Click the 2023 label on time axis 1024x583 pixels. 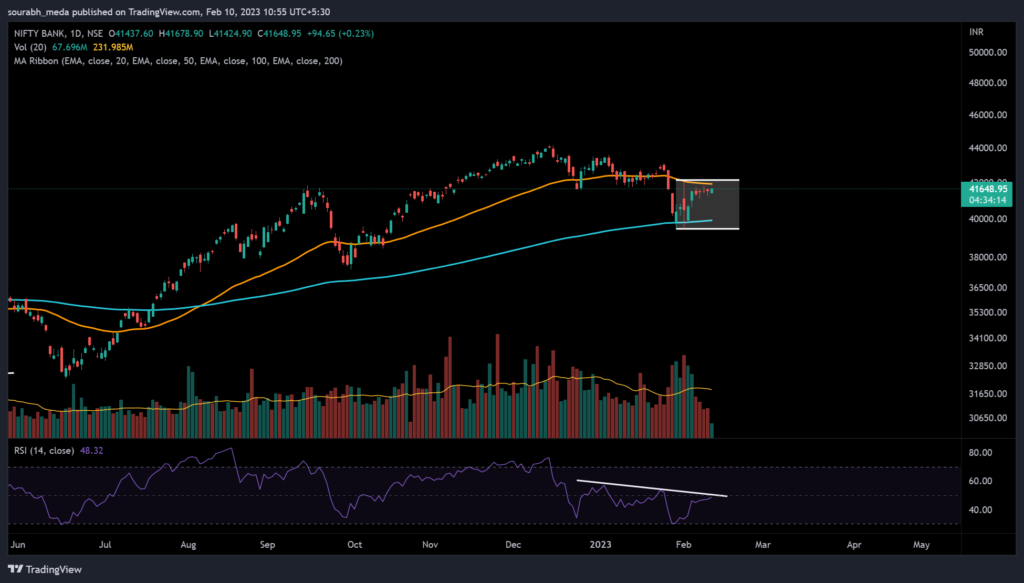coord(600,544)
